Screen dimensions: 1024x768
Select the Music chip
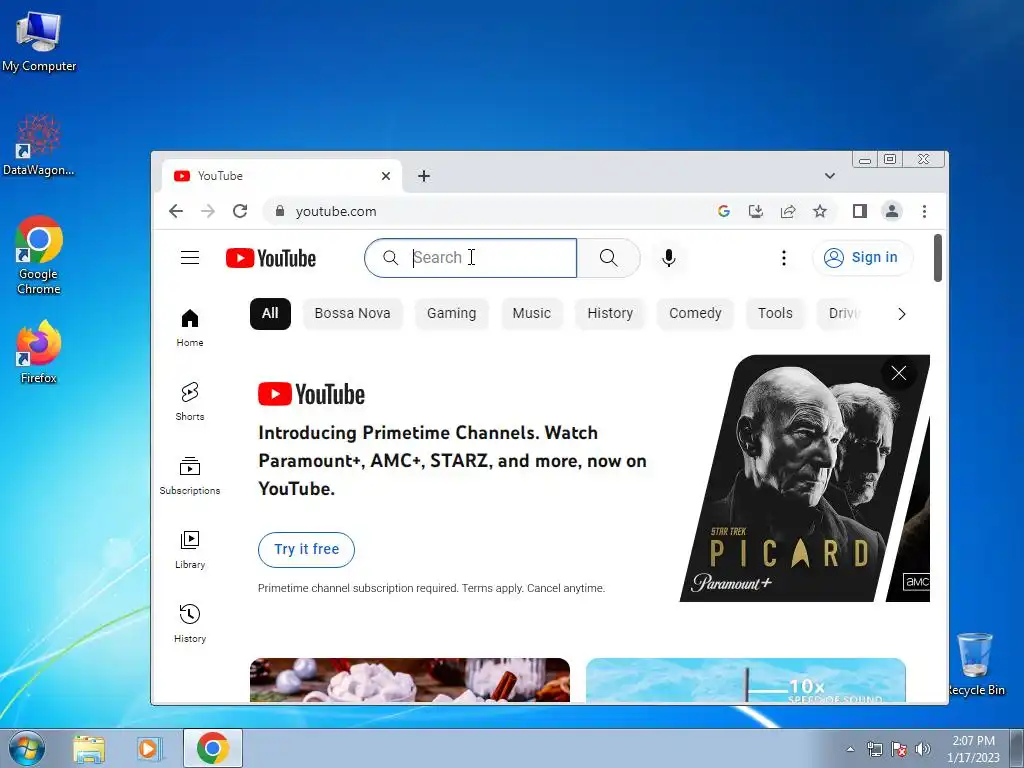(x=532, y=313)
